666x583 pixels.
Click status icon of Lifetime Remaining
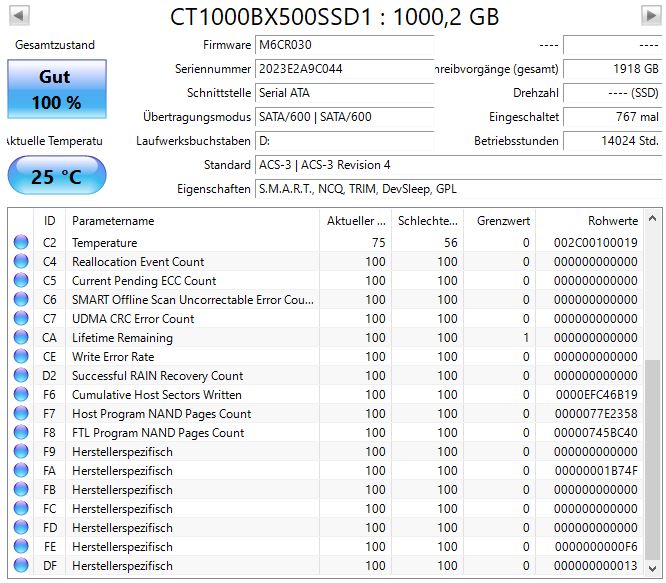tap(21, 337)
